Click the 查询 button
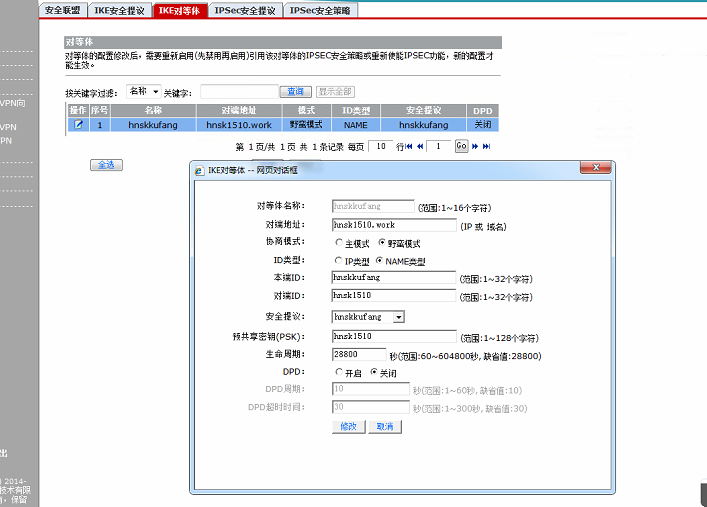The width and height of the screenshot is (707, 507). [x=295, y=92]
